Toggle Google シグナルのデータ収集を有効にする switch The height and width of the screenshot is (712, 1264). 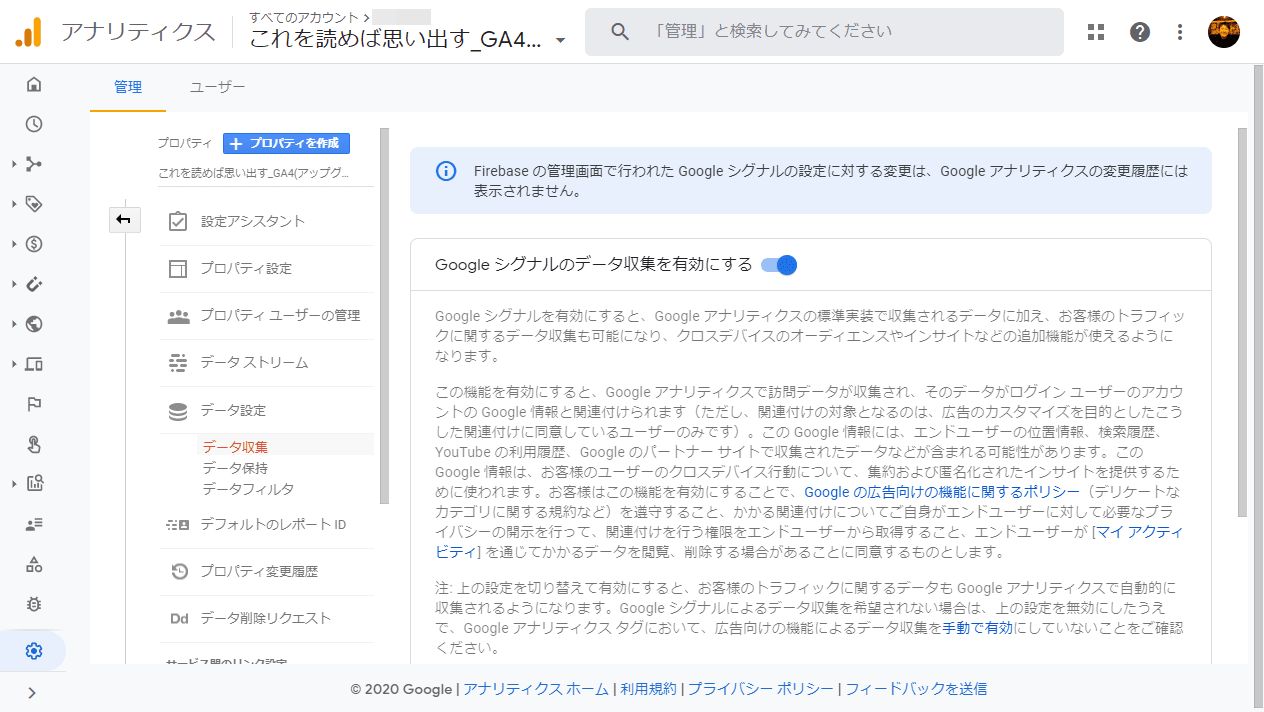tap(779, 265)
